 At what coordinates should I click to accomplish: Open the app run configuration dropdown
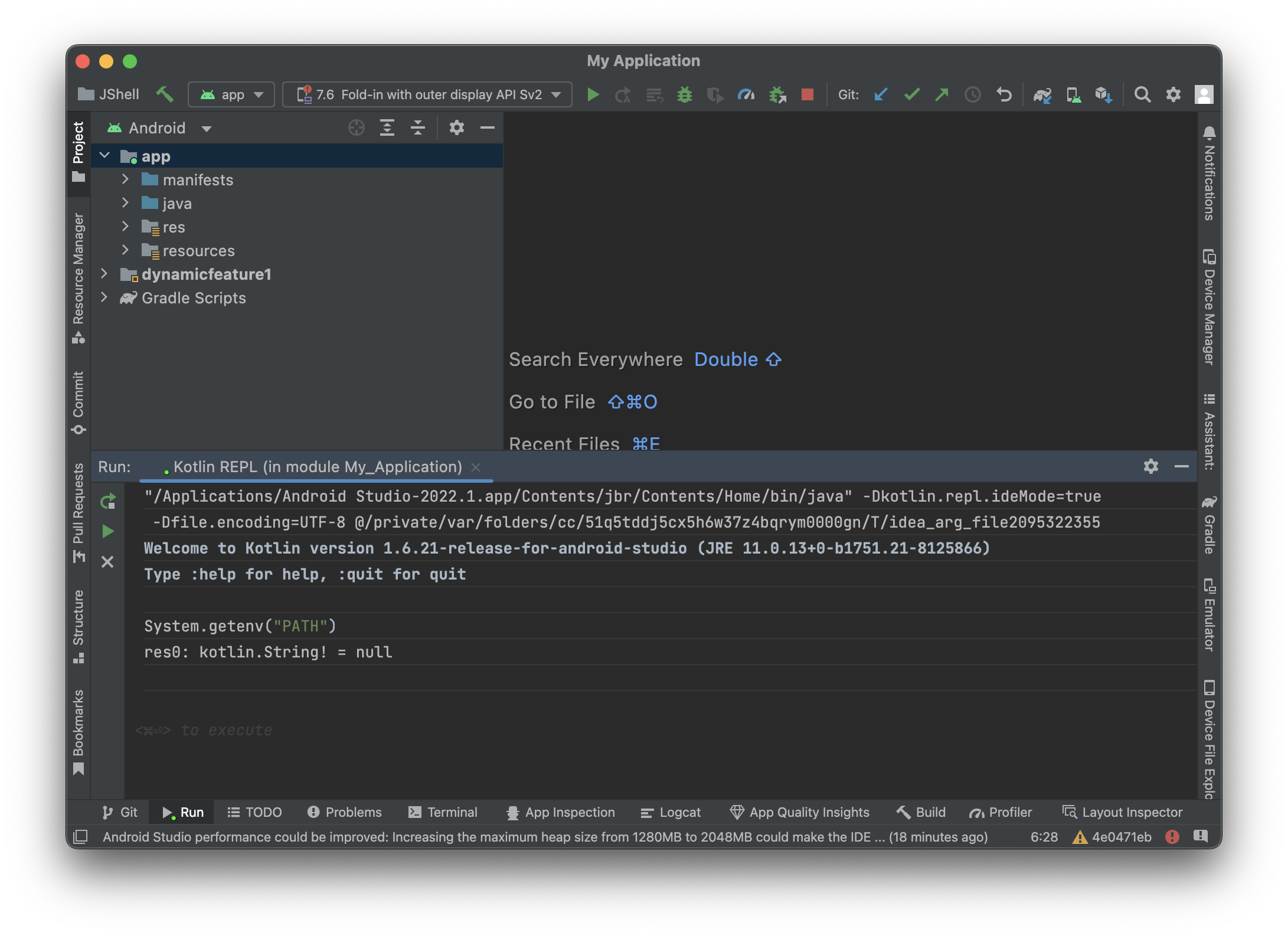pos(231,94)
